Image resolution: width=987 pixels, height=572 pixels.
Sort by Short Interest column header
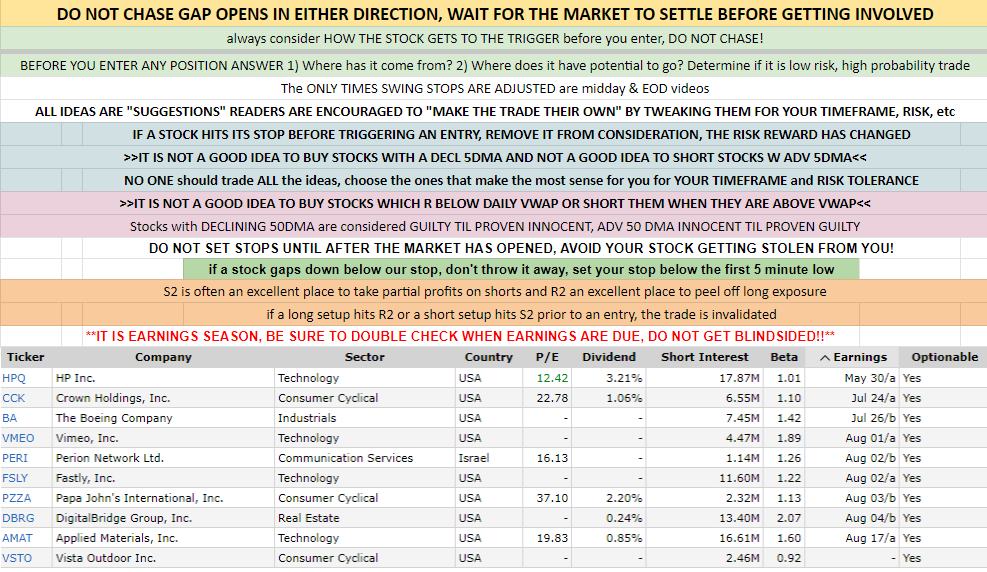tap(704, 357)
